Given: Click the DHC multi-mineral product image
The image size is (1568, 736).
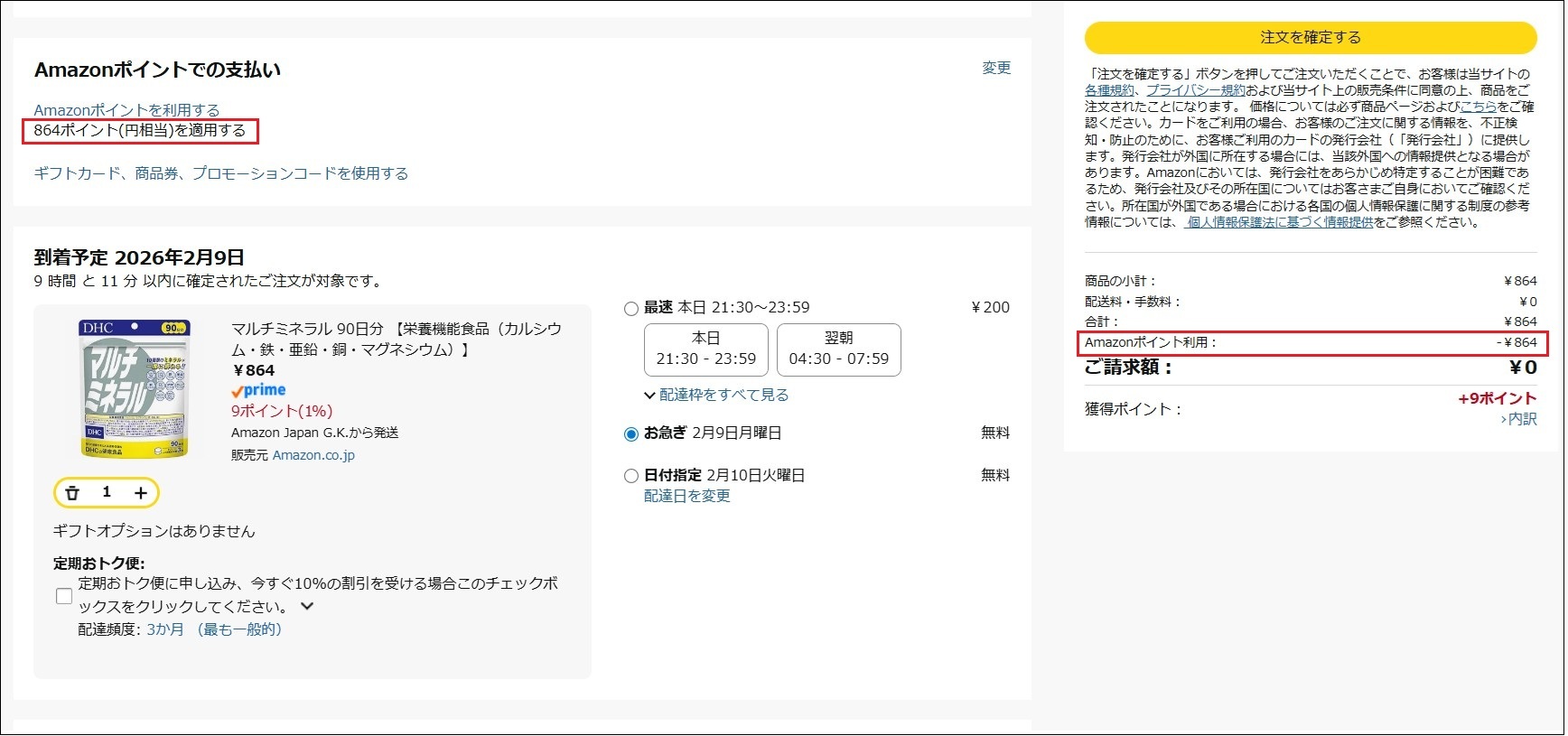Looking at the screenshot, I should click(135, 388).
